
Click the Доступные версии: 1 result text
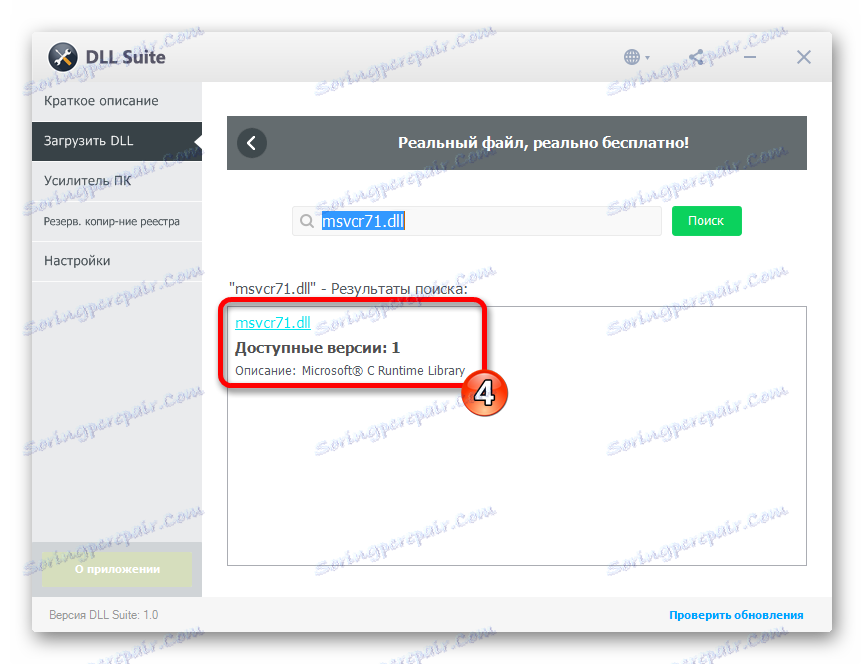coord(317,348)
